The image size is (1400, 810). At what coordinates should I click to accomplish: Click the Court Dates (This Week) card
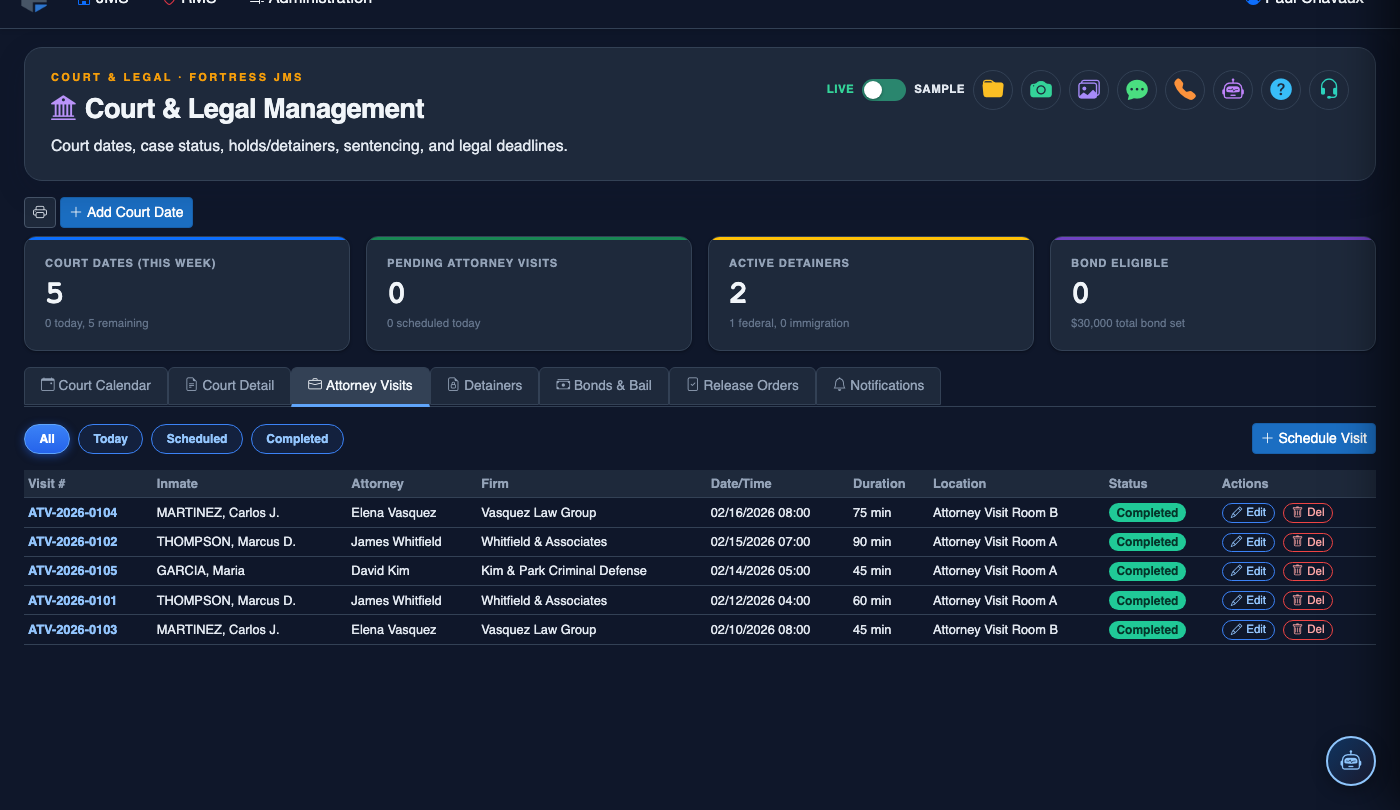[x=187, y=294]
